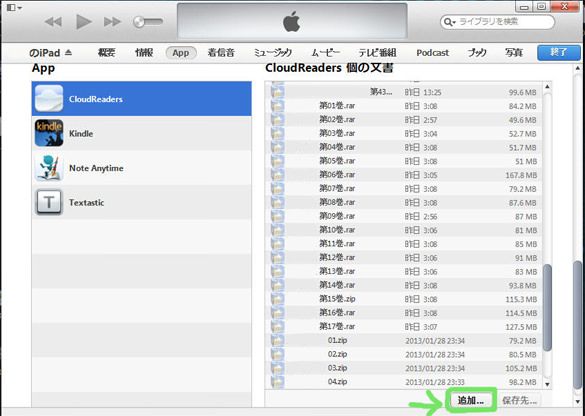Image resolution: width=585 pixels, height=416 pixels.
Task: Click the file icon for 第04巻.rar
Action: click(x=278, y=147)
